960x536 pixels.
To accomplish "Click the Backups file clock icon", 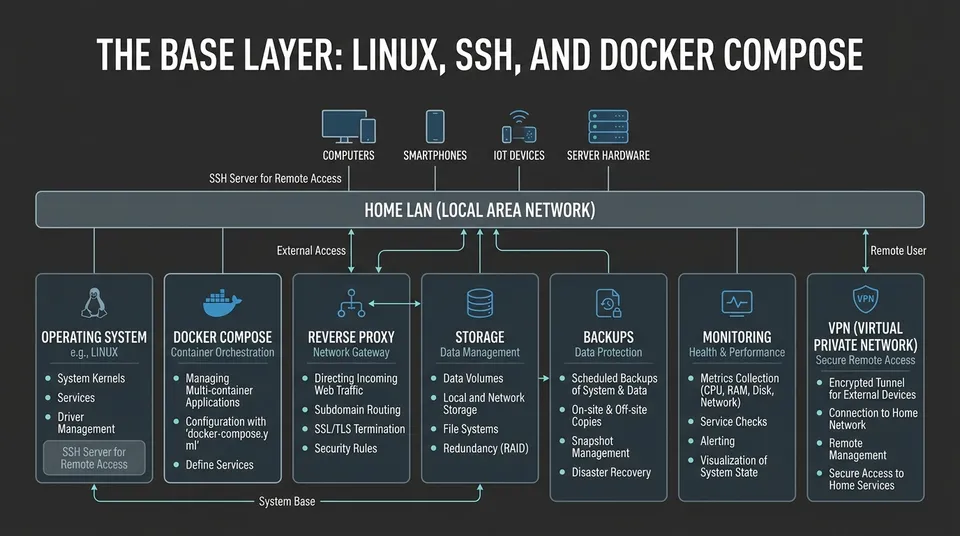I will (609, 303).
